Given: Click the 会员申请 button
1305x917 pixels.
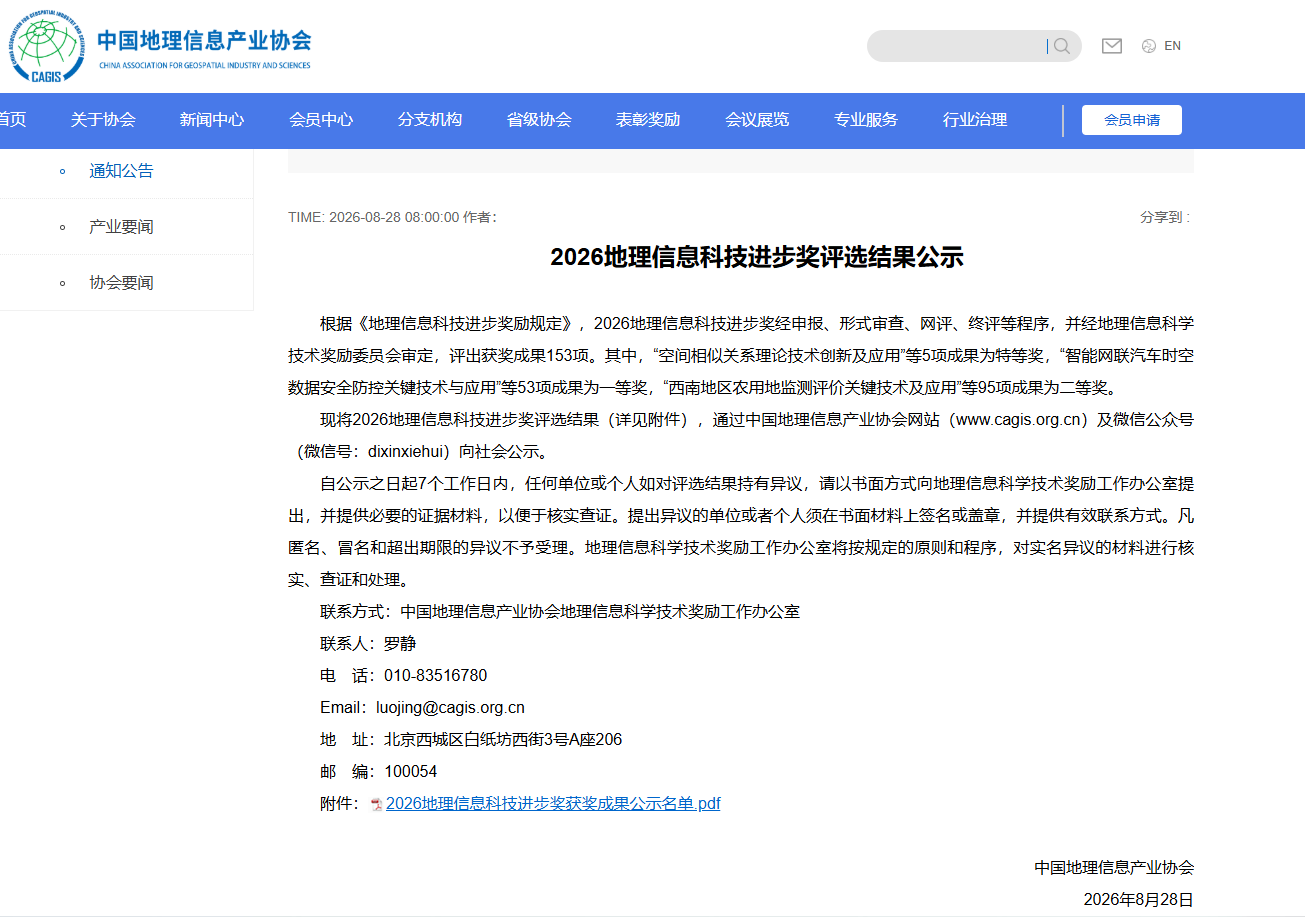Looking at the screenshot, I should pyautogui.click(x=1132, y=120).
